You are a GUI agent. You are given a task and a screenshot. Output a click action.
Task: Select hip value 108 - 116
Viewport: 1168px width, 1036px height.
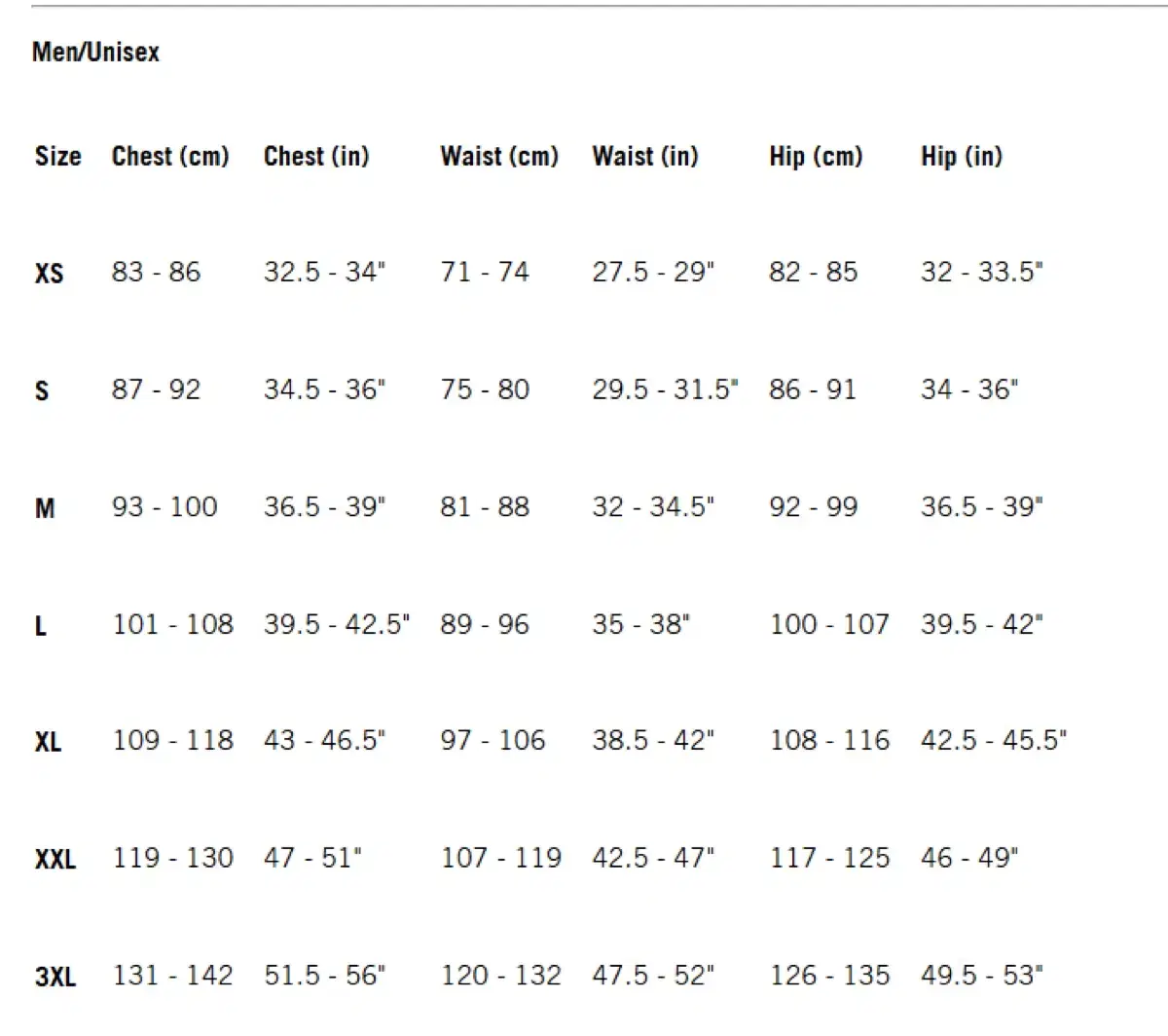(829, 740)
